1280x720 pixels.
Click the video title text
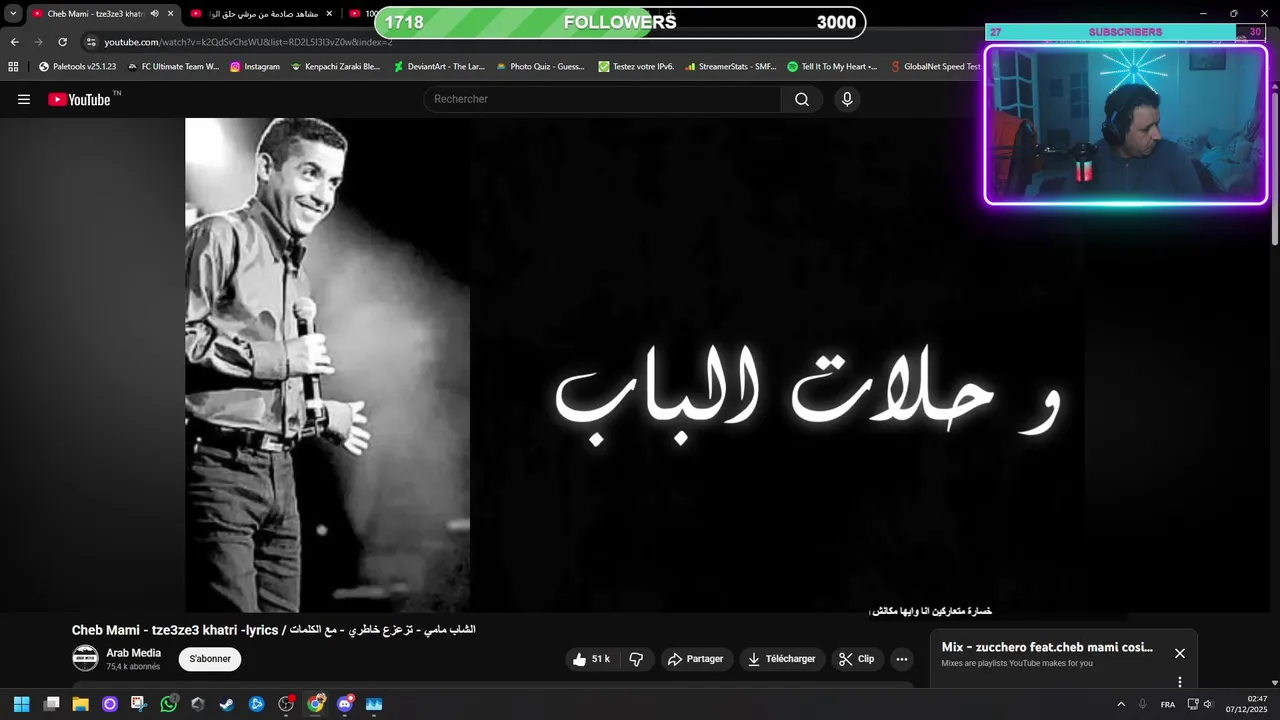pyautogui.click(x=273, y=630)
